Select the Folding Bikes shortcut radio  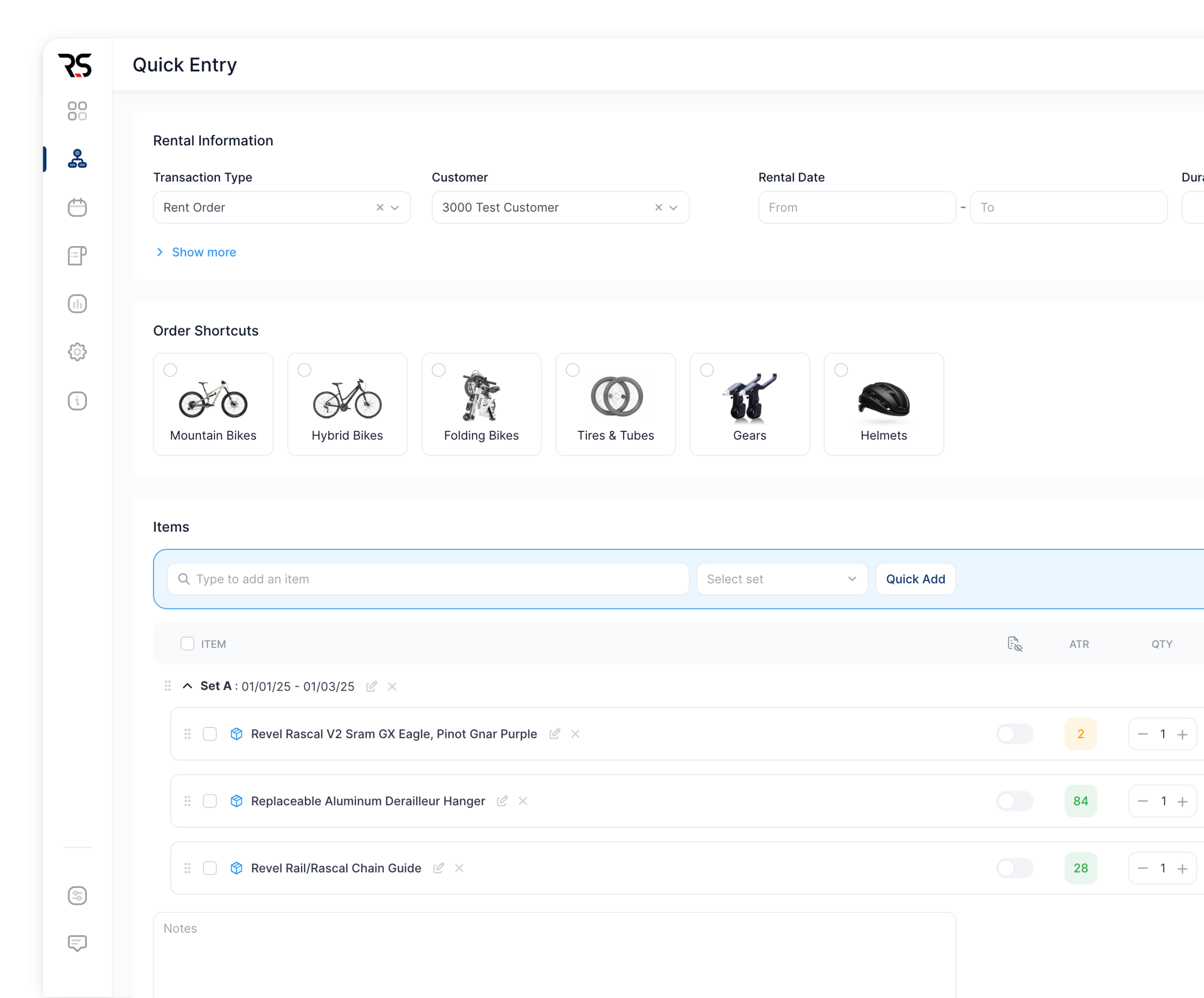[x=439, y=370]
